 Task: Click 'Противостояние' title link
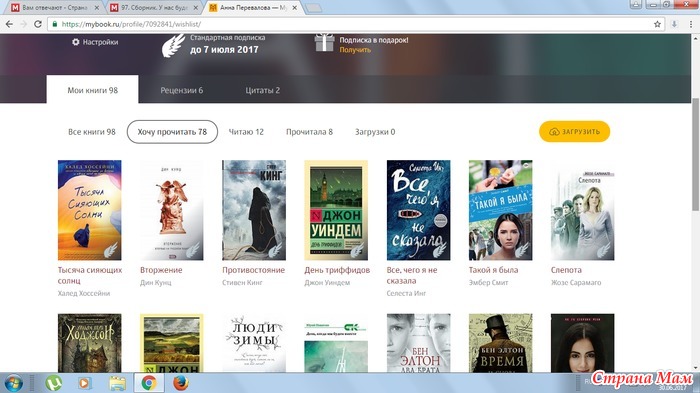click(x=254, y=270)
